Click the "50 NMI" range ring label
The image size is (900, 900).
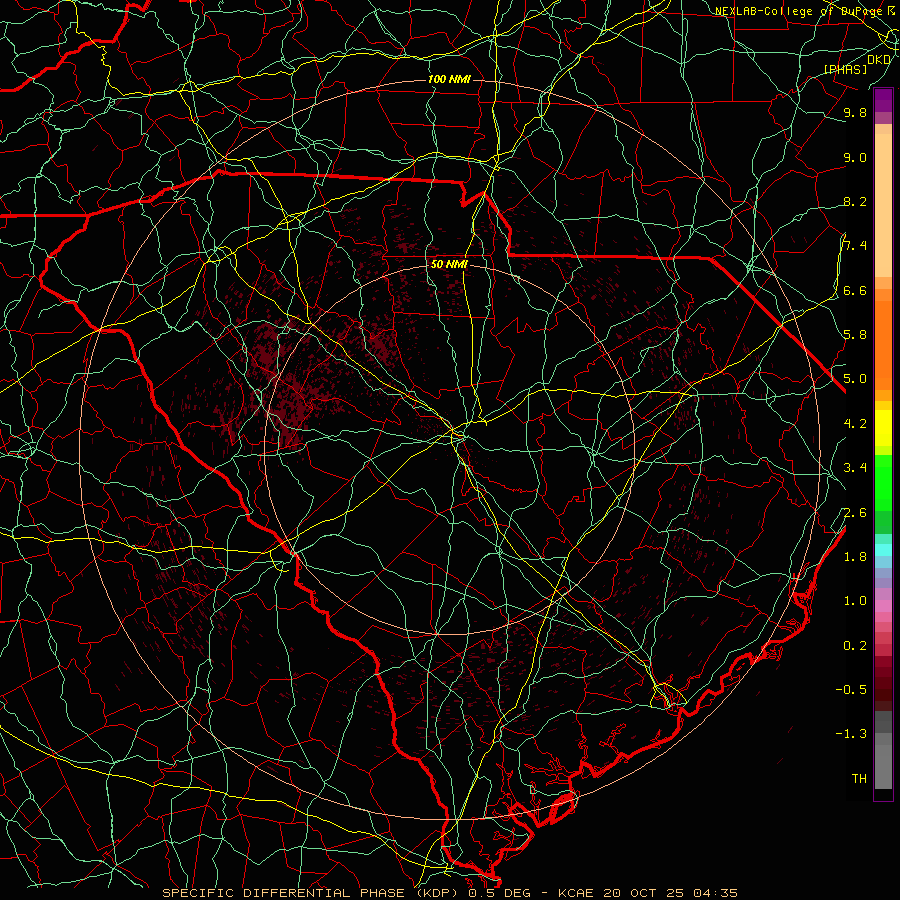(x=449, y=265)
